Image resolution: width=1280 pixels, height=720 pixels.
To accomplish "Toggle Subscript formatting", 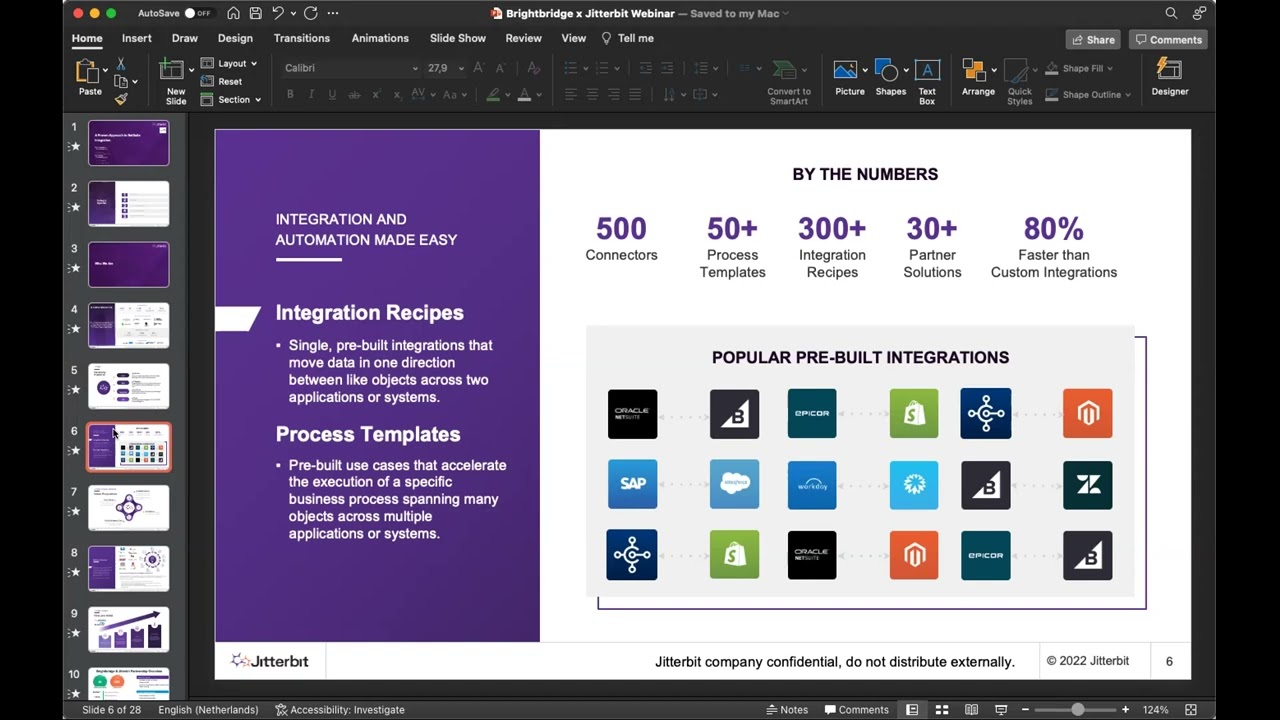I will coord(397,94).
